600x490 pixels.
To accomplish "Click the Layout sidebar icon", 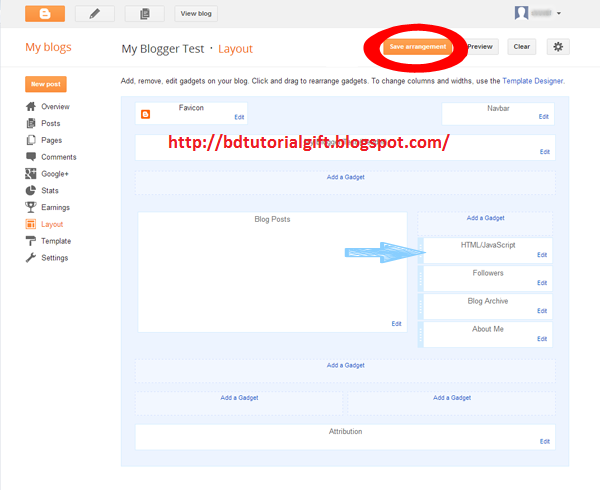I will pos(31,224).
